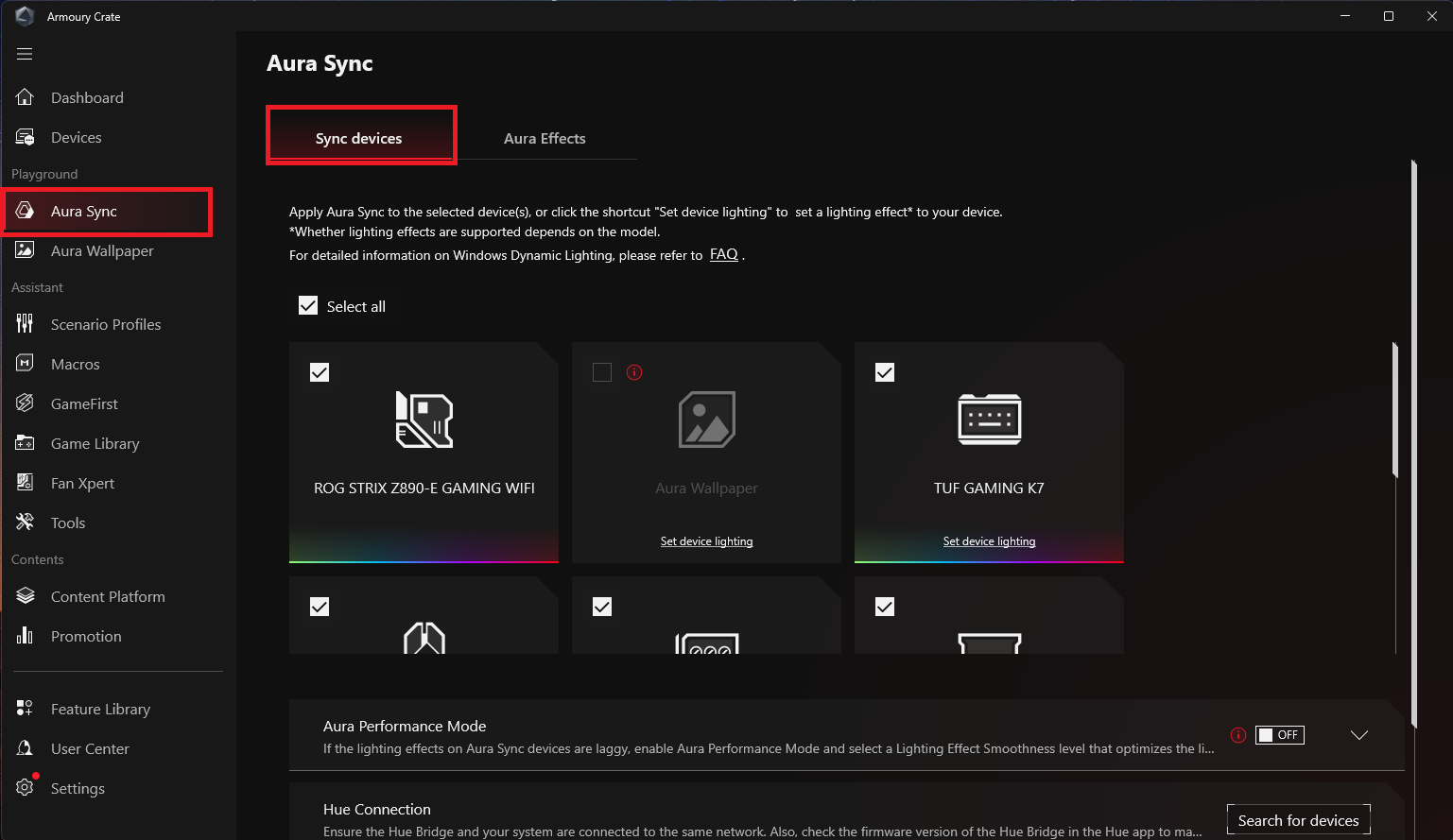Click the Aura Sync icon in sidebar
Image resolution: width=1453 pixels, height=840 pixels.
(26, 211)
